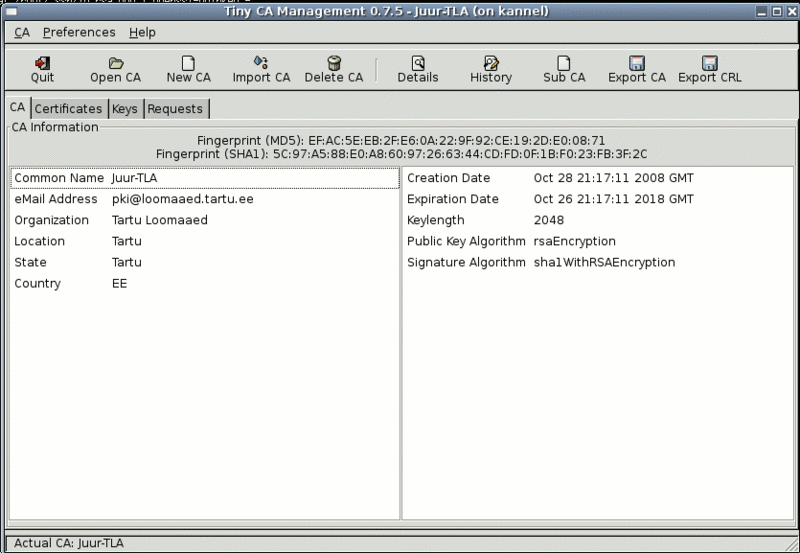The height and width of the screenshot is (553, 800).
Task: Open the CA History icon
Action: (x=491, y=63)
